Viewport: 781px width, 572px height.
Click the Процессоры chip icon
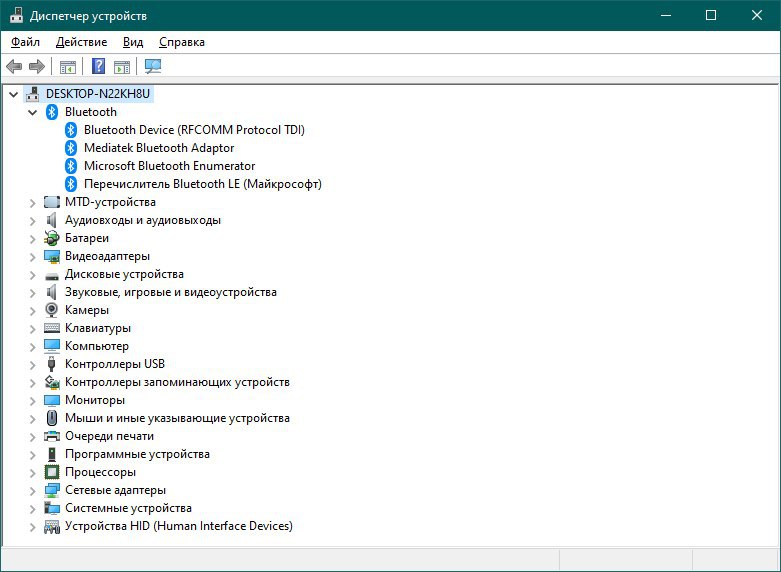52,472
